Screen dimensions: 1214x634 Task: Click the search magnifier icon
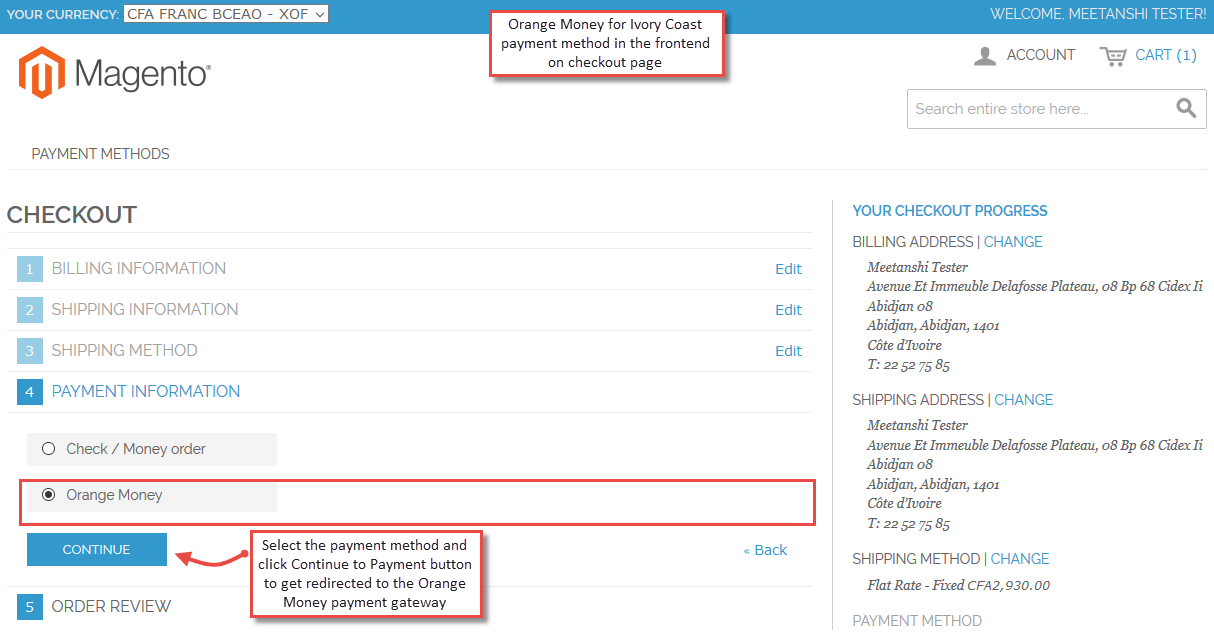[x=1186, y=109]
